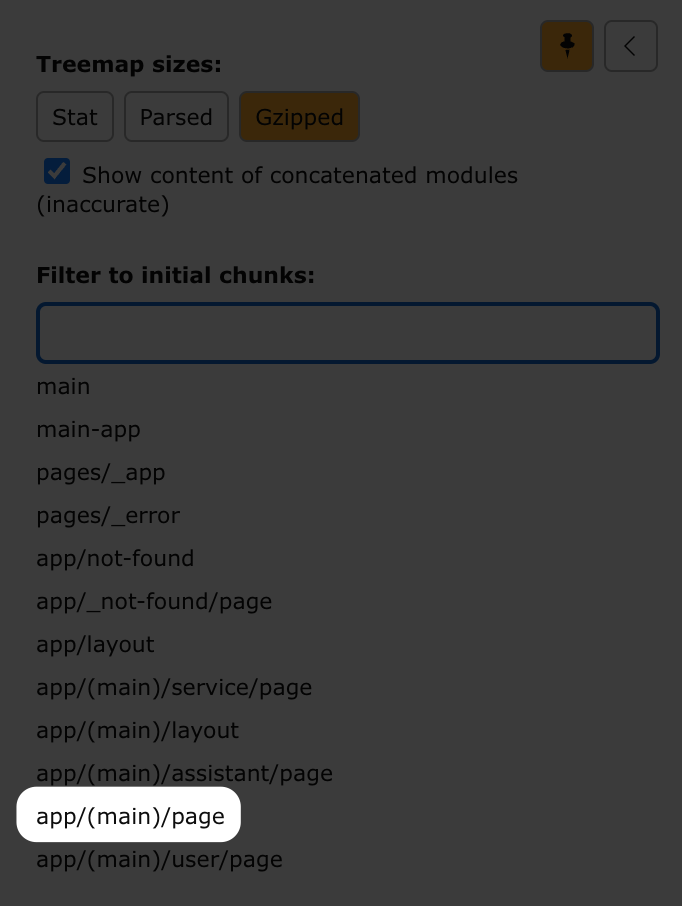Choose the main-app chunk
The image size is (682, 906).
pyautogui.click(x=88, y=429)
